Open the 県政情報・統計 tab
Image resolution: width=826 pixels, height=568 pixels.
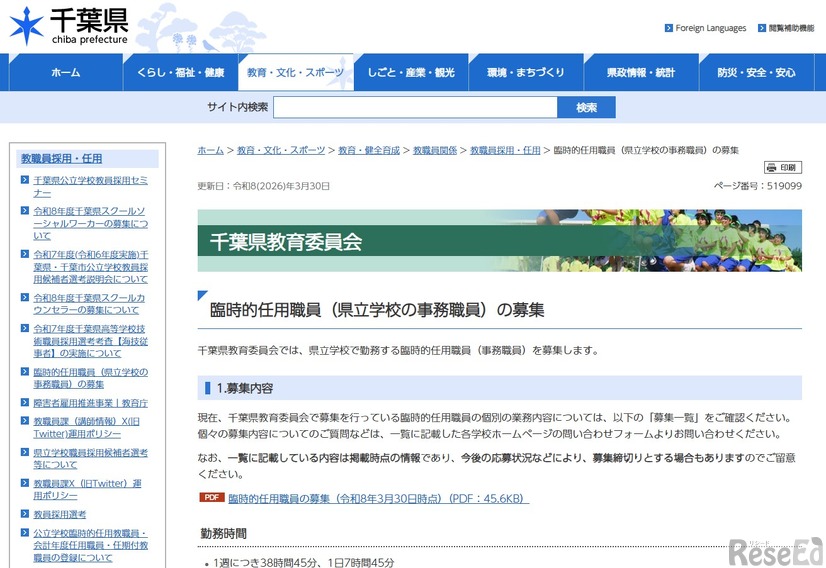pos(641,72)
